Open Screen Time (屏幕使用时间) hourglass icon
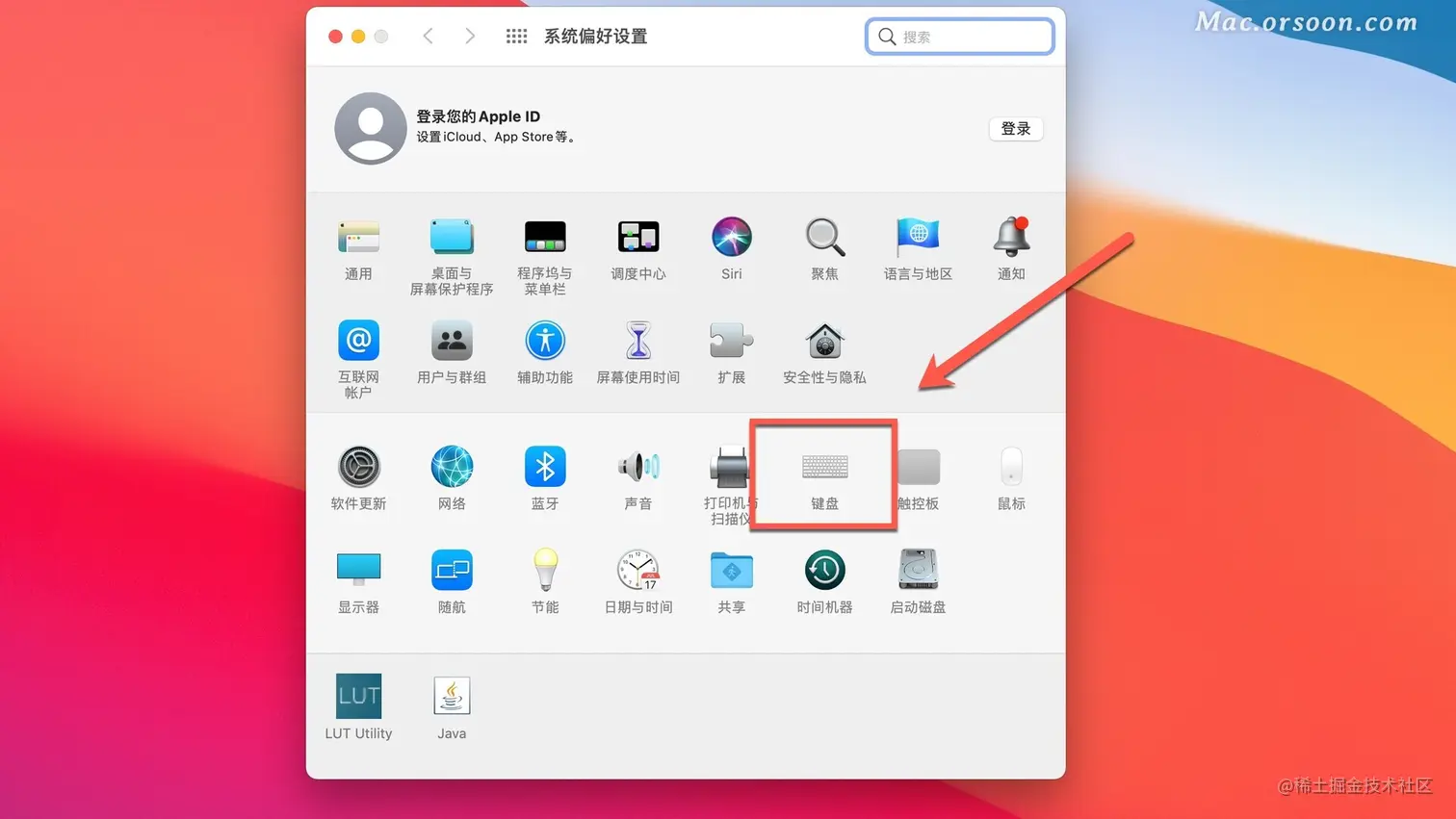 point(638,341)
